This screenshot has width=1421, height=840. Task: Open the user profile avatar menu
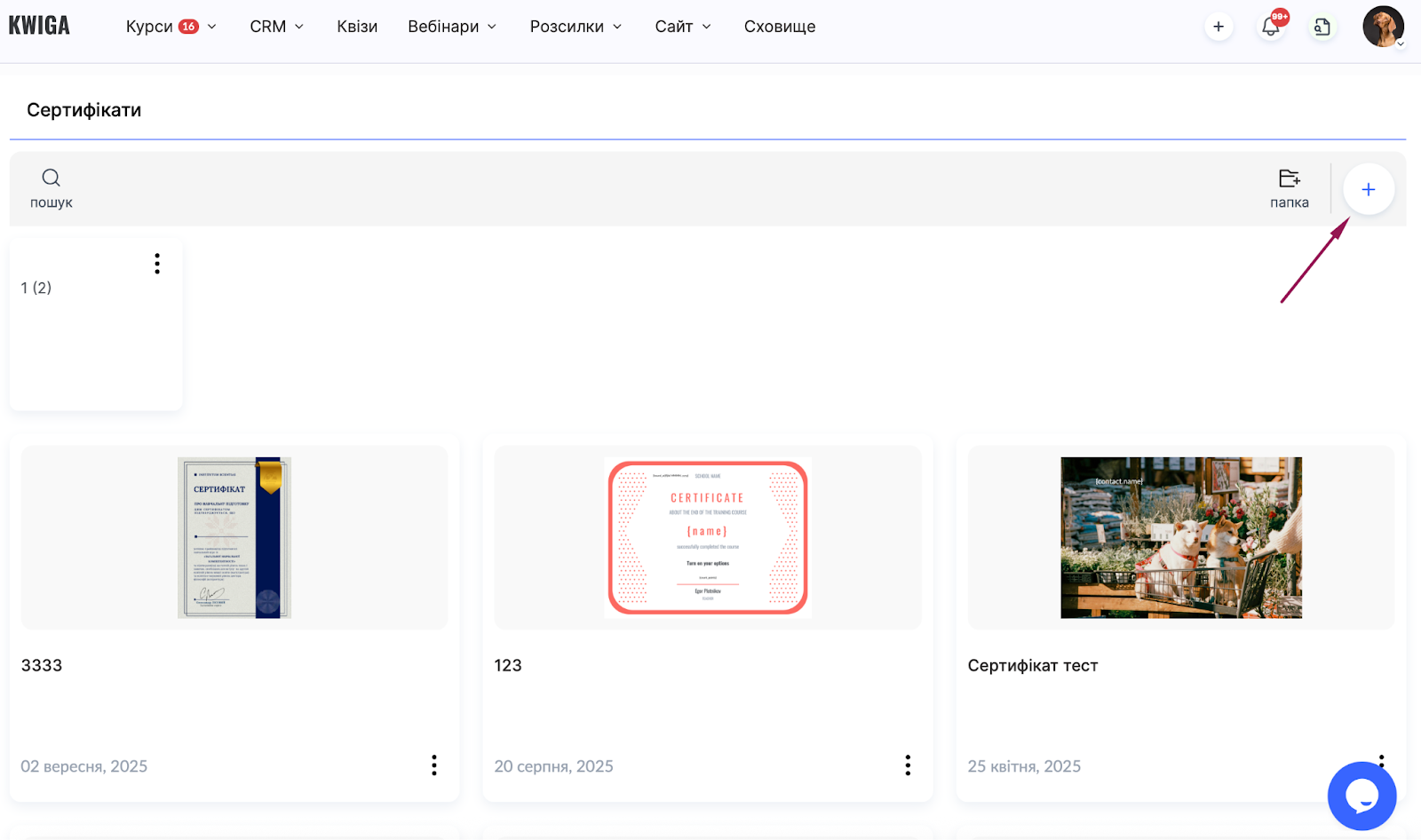pos(1383,27)
